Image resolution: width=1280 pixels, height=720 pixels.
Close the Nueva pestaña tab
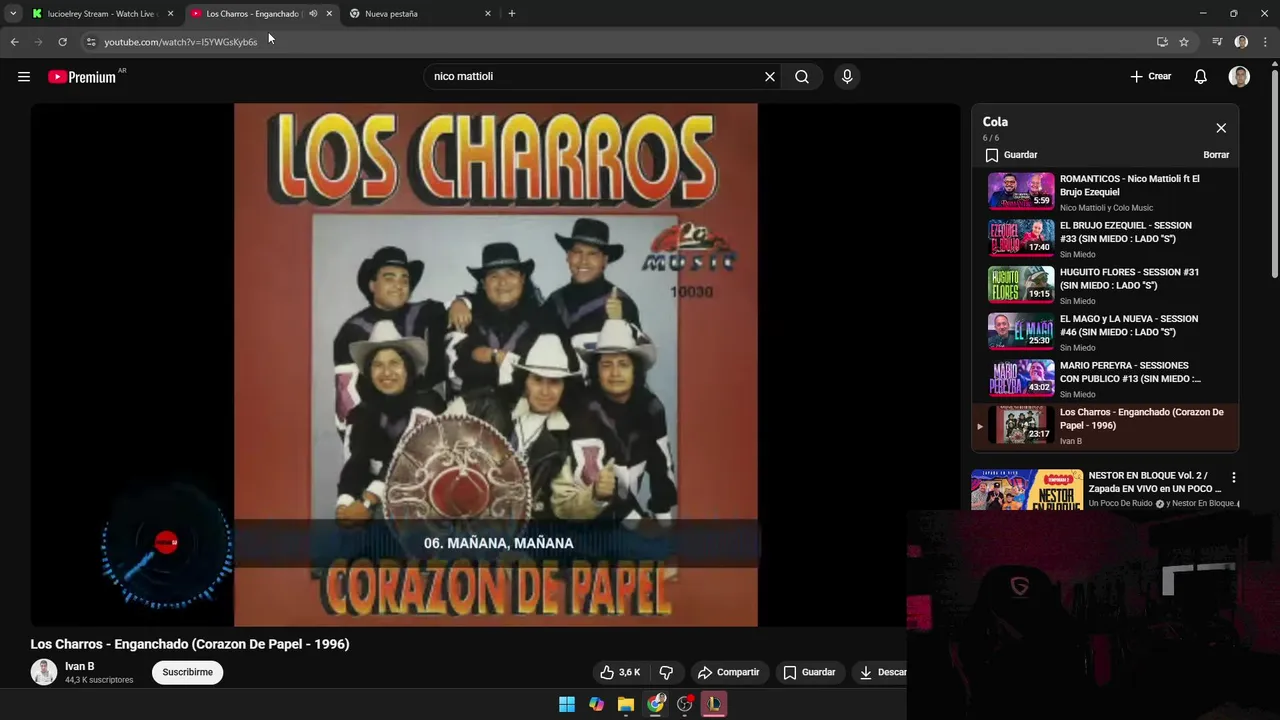(x=488, y=14)
